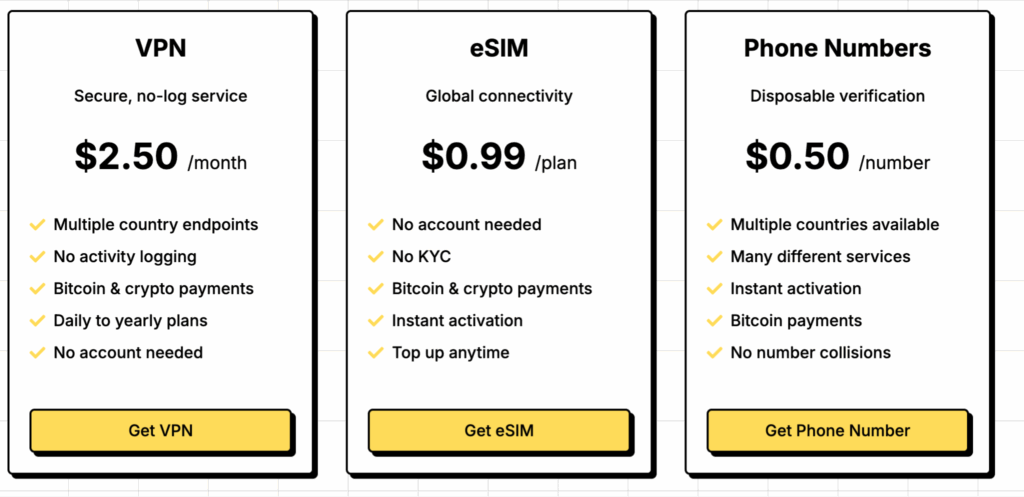Select the Phone Numbers heading
This screenshot has height=497, width=1024.
tap(837, 48)
